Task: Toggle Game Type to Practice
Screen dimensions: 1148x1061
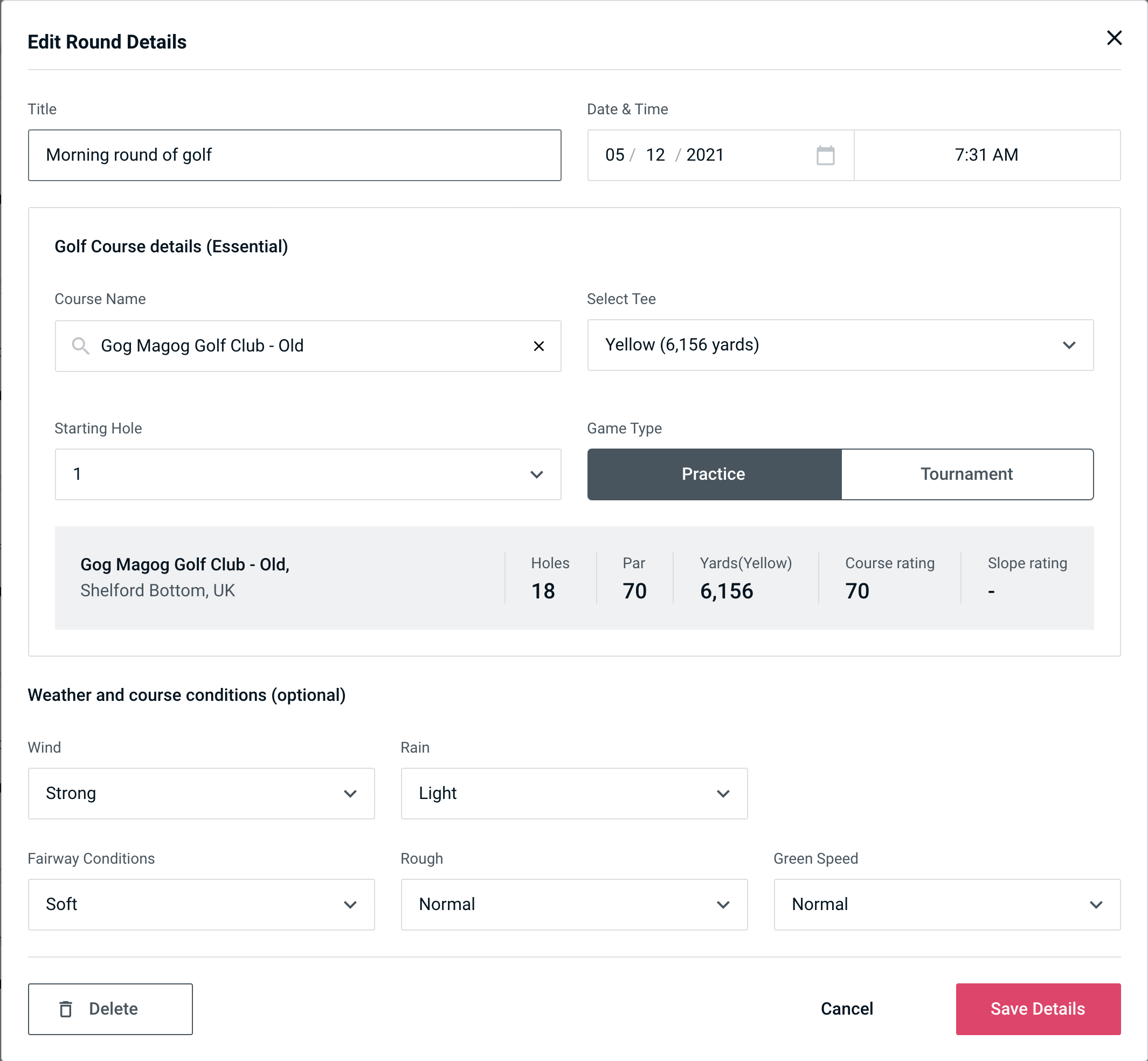Action: tap(714, 474)
